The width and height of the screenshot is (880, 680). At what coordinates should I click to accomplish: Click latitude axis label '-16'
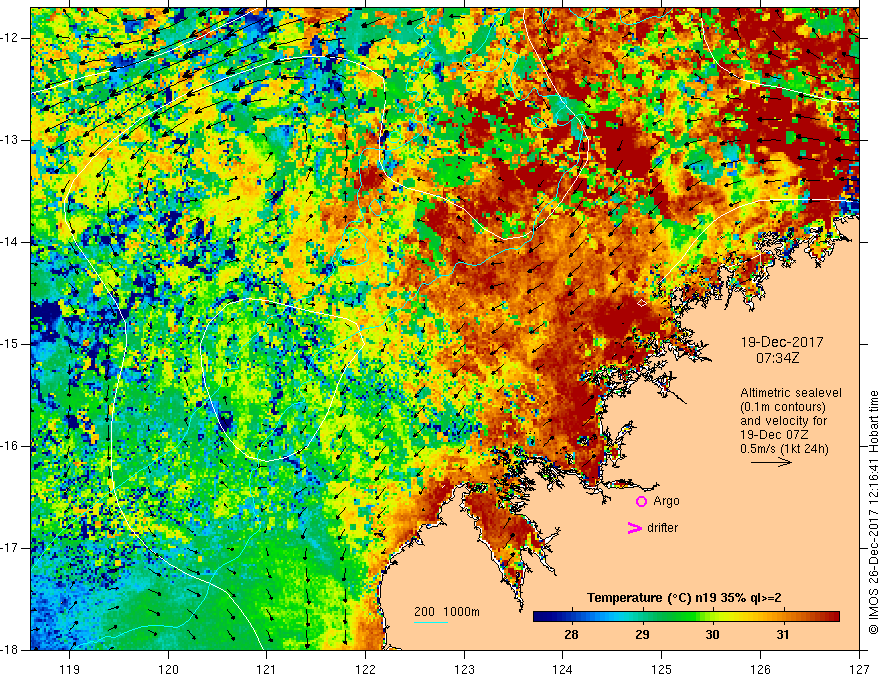click(10, 446)
